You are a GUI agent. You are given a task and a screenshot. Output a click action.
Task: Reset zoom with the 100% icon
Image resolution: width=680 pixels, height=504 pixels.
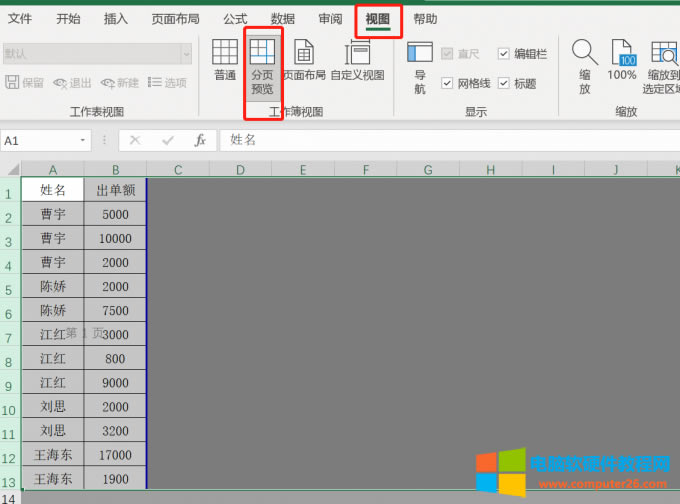click(x=622, y=60)
